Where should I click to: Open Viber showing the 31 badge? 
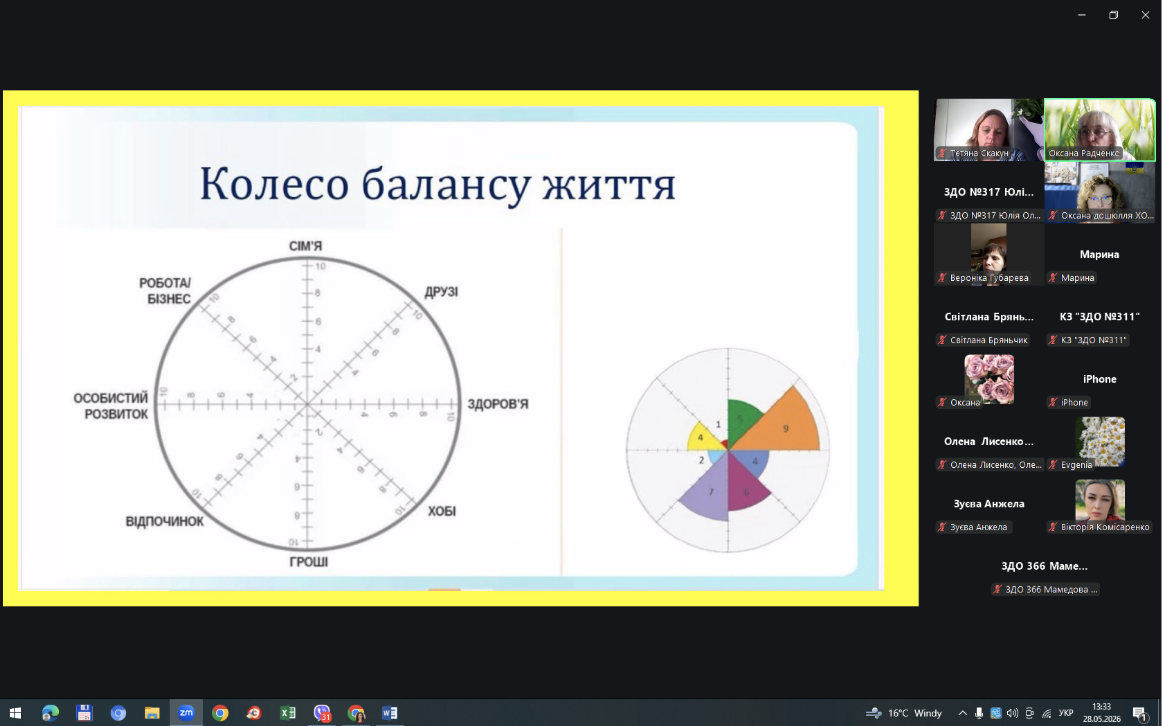click(322, 713)
